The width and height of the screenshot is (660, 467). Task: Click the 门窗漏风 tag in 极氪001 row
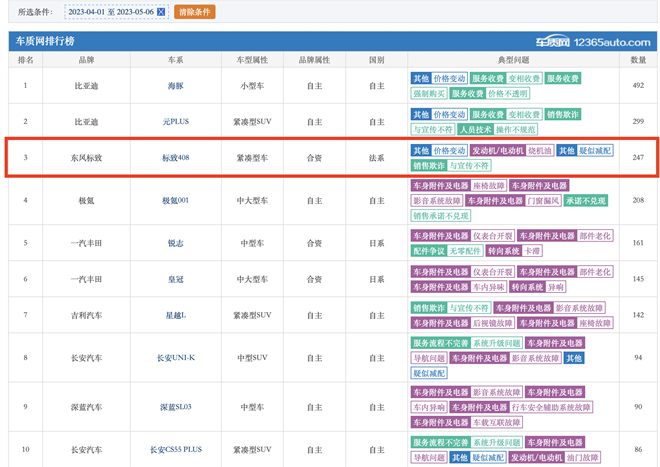point(543,201)
